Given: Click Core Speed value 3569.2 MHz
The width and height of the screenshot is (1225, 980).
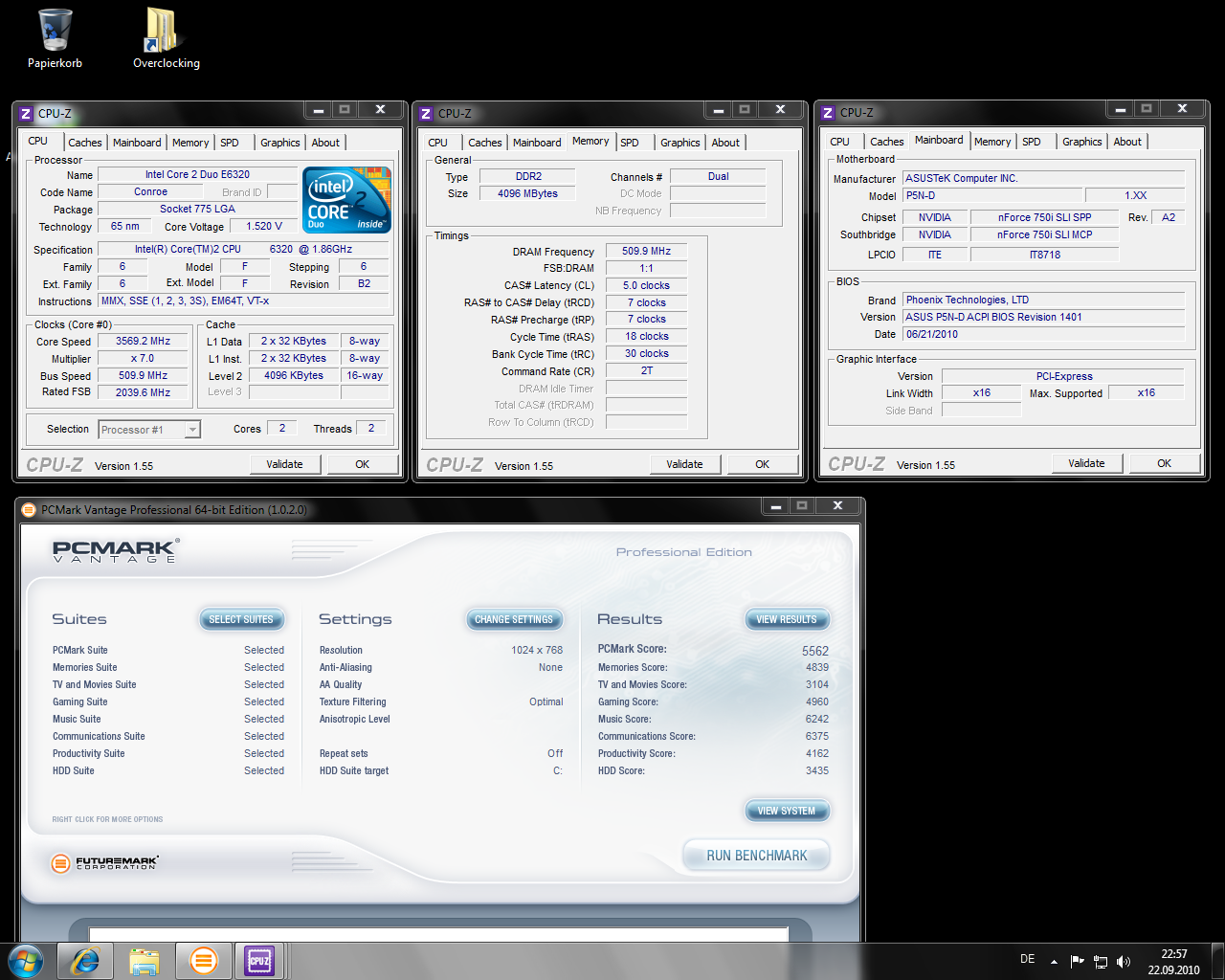Looking at the screenshot, I should (x=144, y=341).
